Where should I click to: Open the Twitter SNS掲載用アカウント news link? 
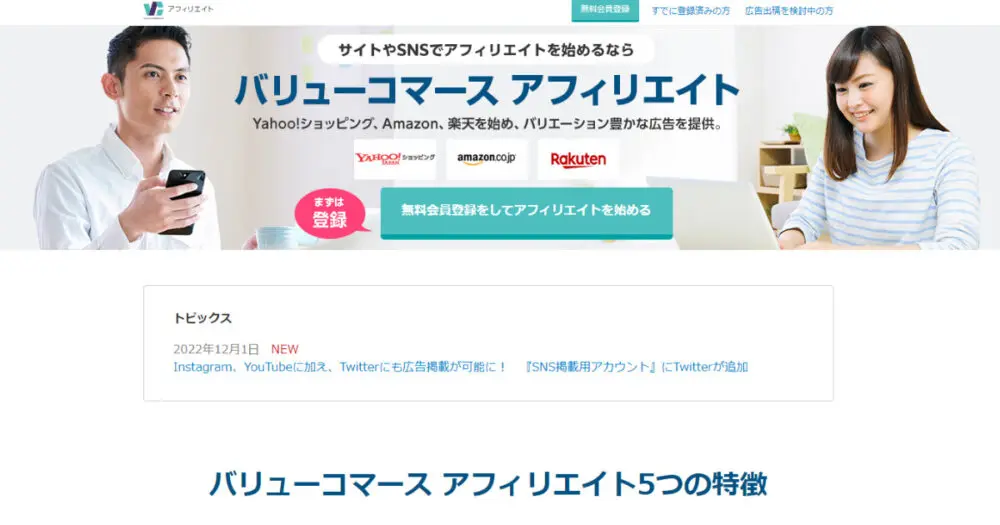pyautogui.click(x=460, y=367)
